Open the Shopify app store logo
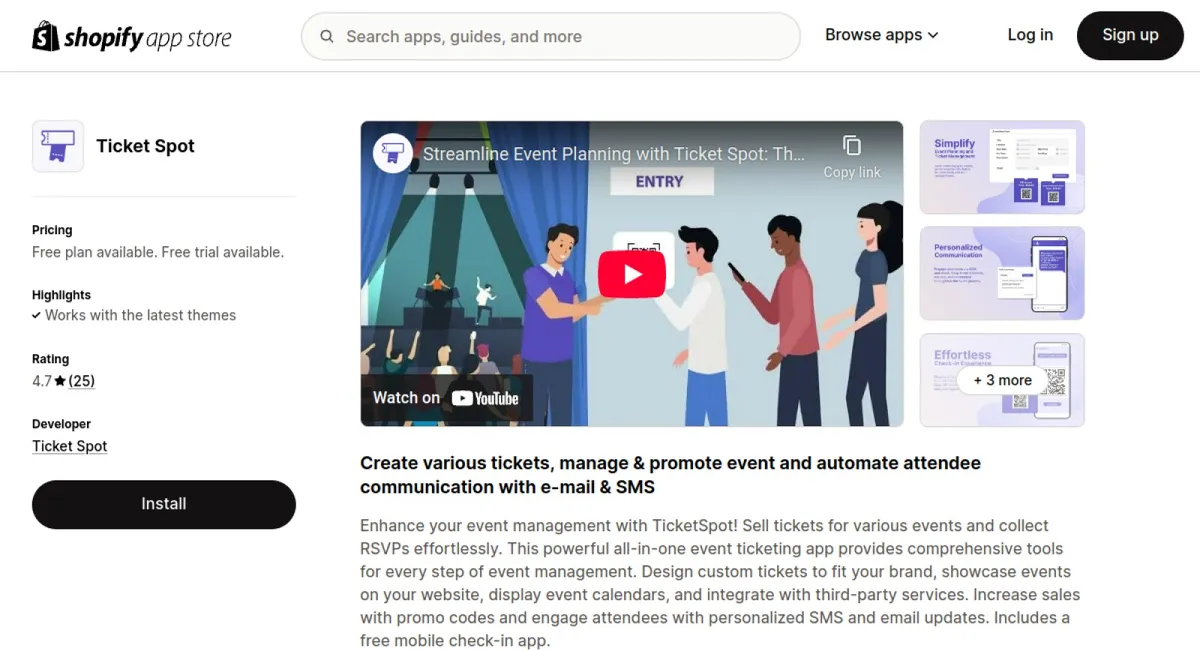 point(132,37)
